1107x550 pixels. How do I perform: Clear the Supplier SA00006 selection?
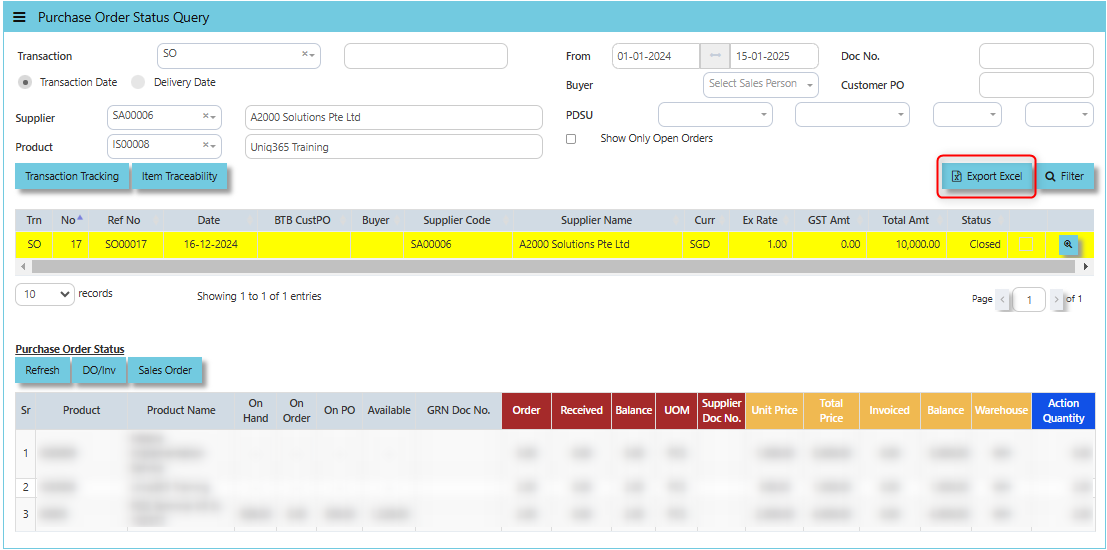tap(206, 117)
